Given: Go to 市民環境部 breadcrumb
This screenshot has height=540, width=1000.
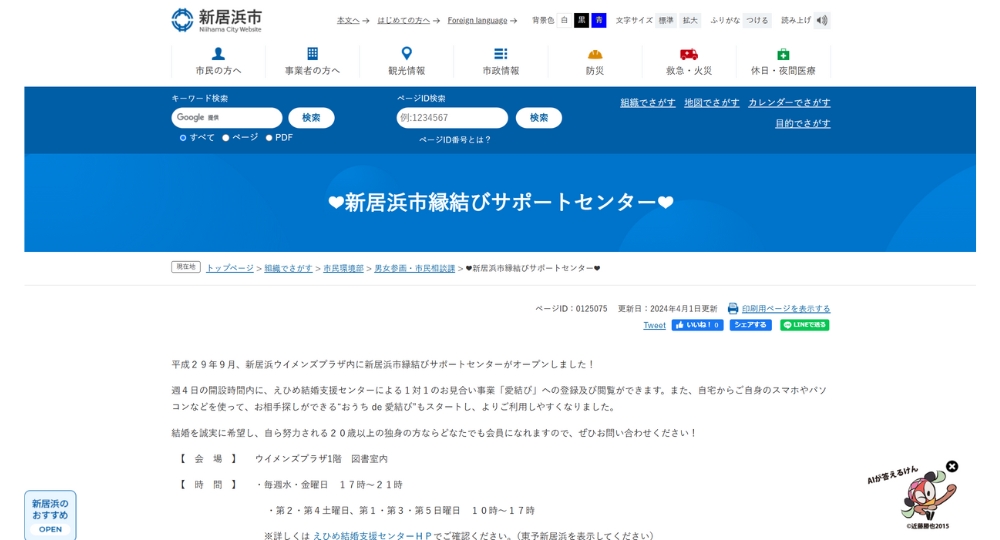Looking at the screenshot, I should coord(343,268).
